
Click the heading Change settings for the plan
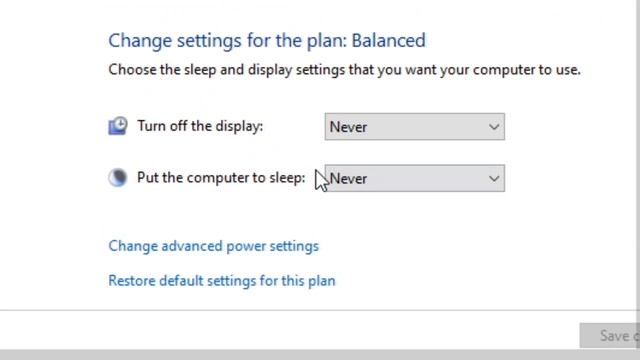click(x=267, y=41)
